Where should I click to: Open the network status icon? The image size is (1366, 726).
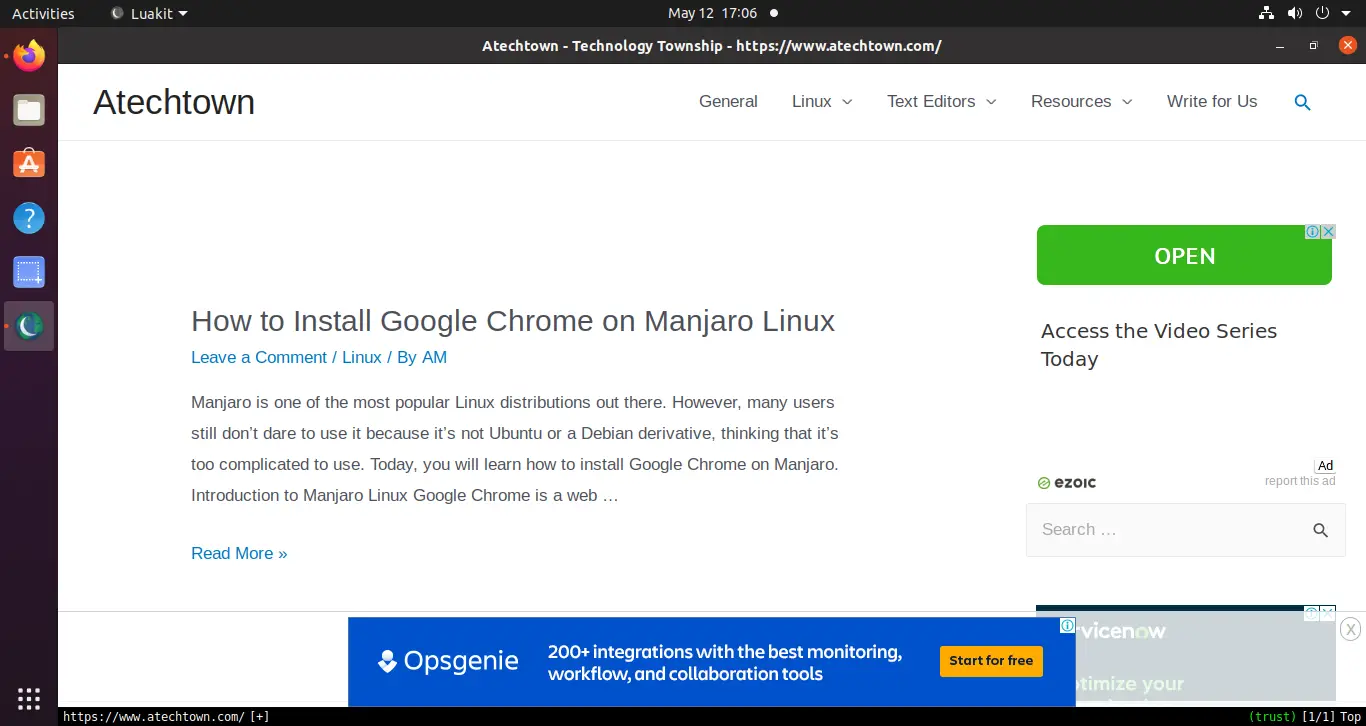[1266, 13]
